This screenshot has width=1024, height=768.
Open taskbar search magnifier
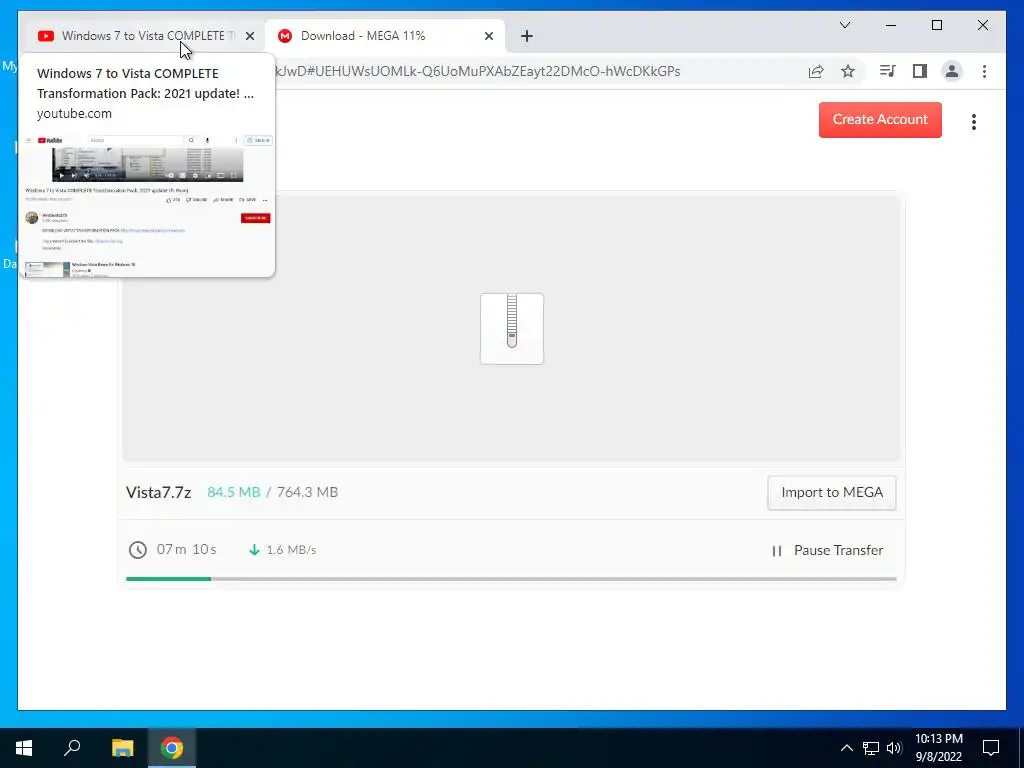[x=72, y=748]
